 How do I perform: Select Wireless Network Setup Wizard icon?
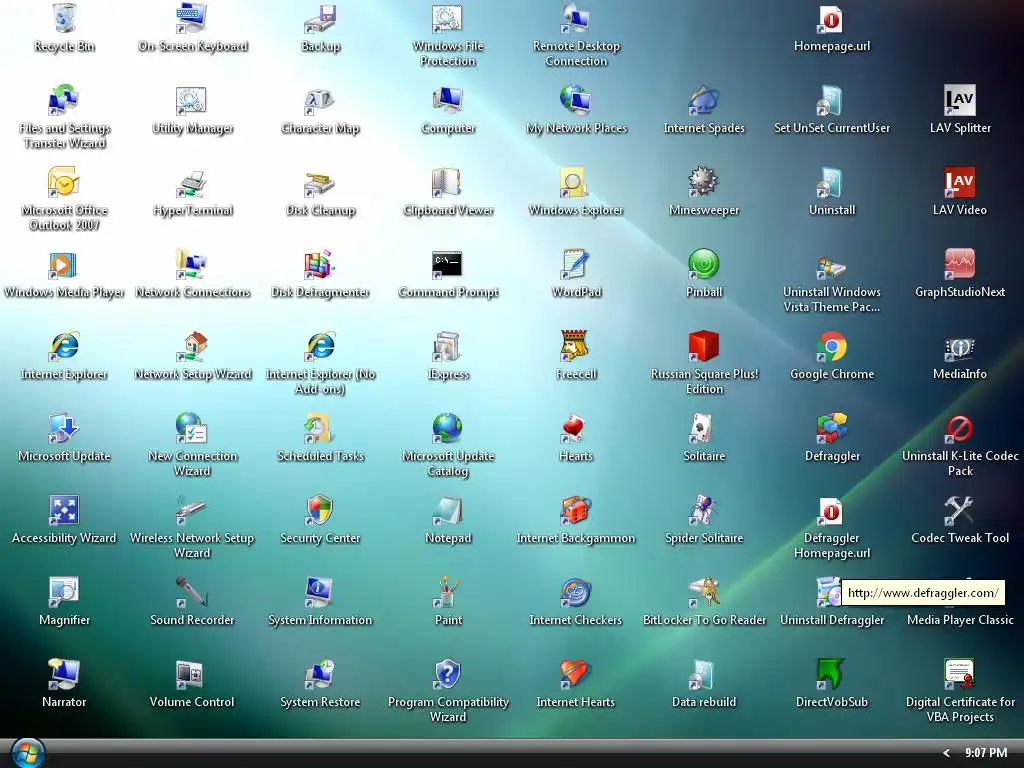(x=192, y=510)
